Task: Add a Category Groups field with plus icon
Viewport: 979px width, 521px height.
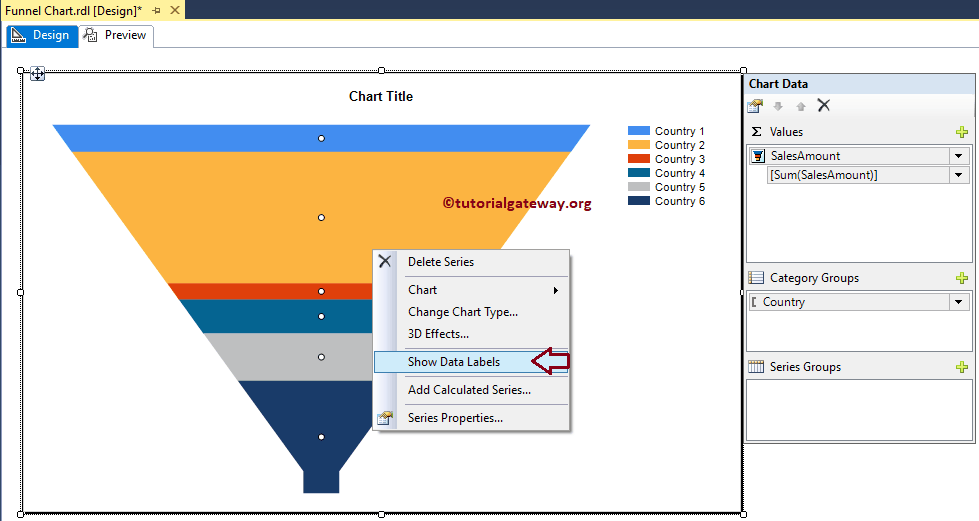Action: point(962,278)
